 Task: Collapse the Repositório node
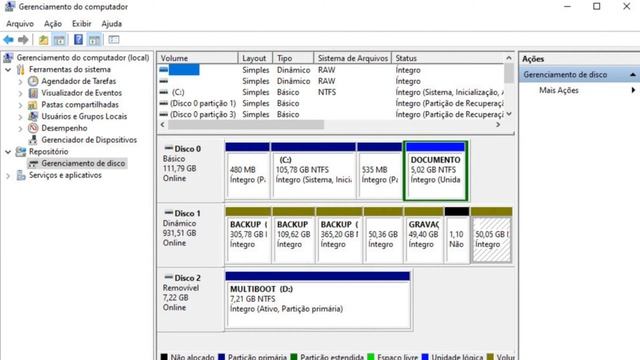[8, 152]
